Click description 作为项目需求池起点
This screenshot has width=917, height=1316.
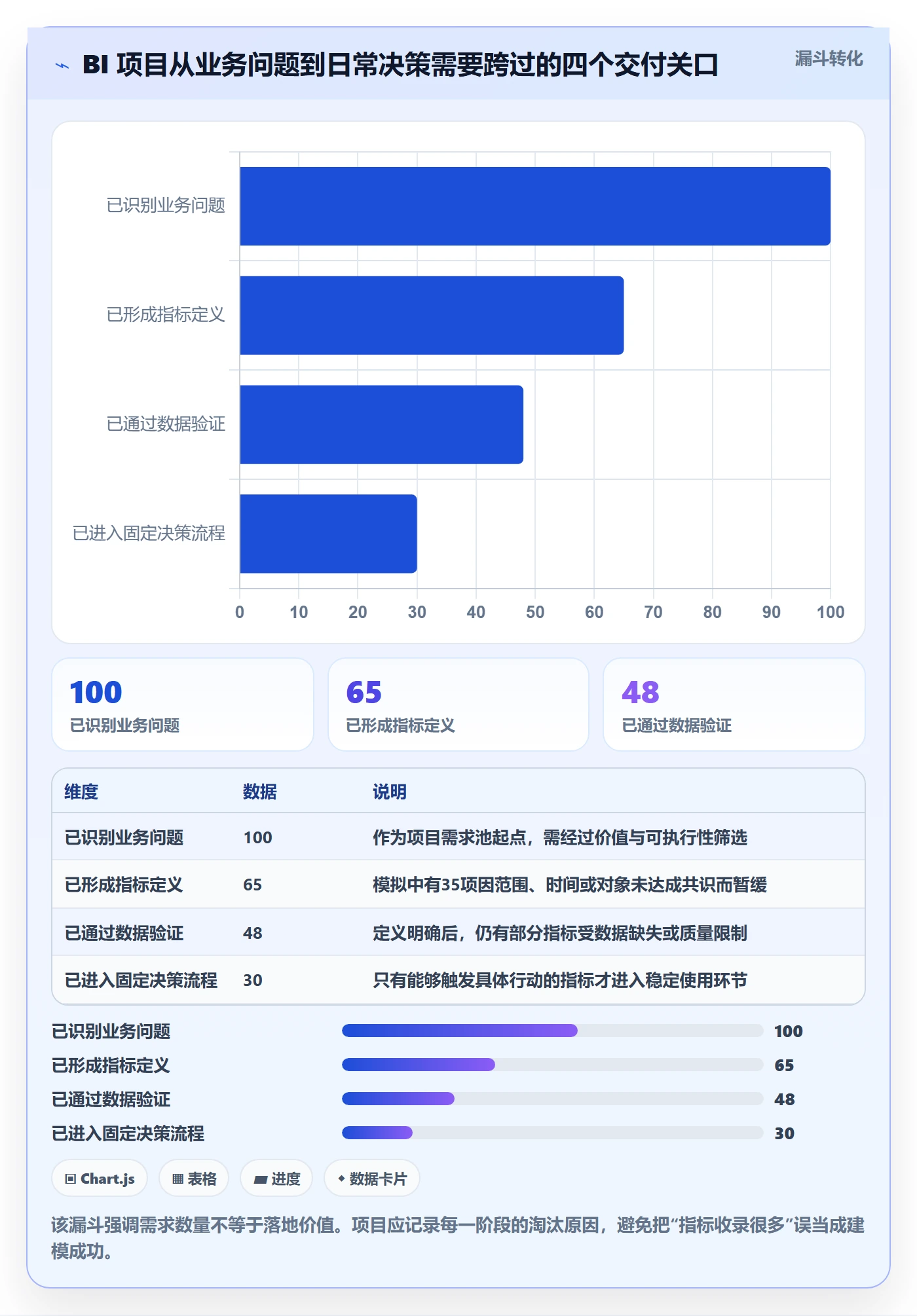(x=560, y=837)
